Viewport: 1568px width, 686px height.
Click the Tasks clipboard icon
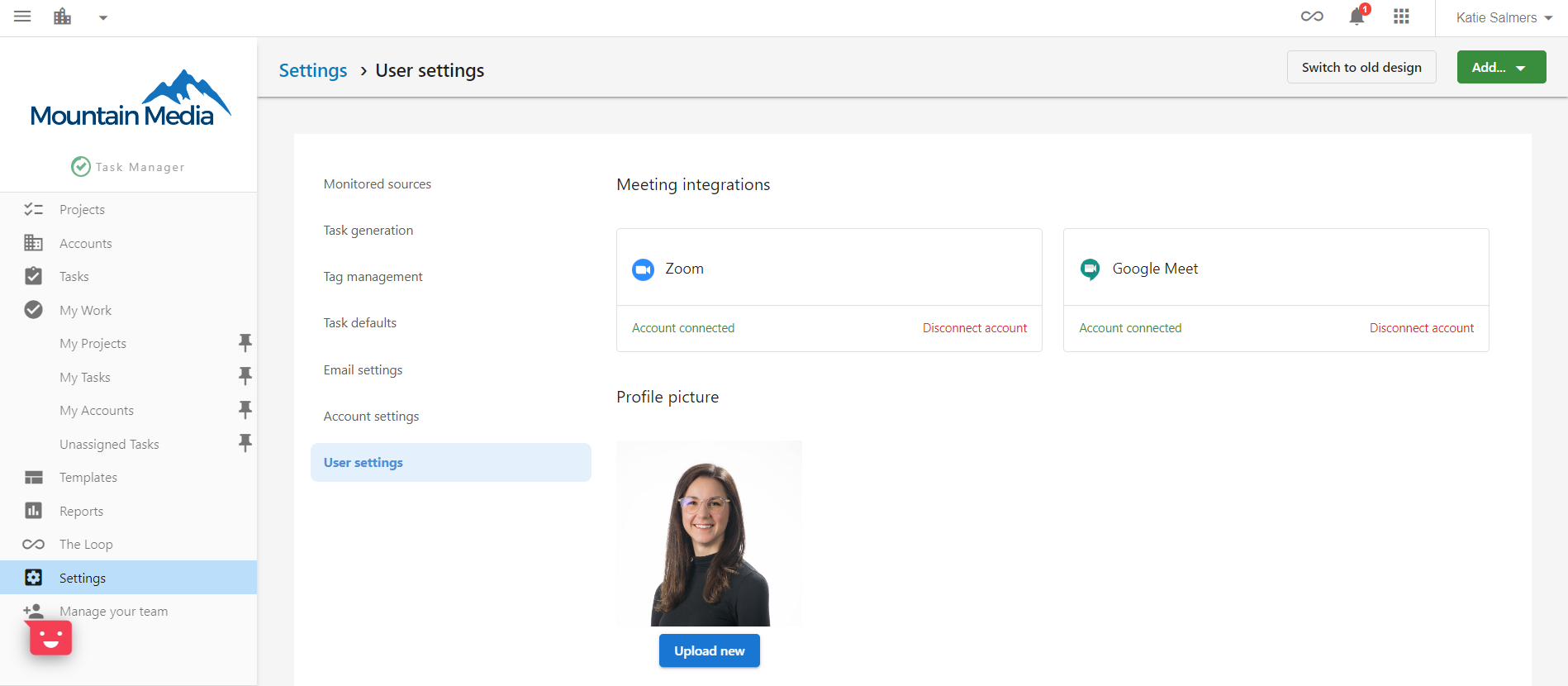coord(33,276)
